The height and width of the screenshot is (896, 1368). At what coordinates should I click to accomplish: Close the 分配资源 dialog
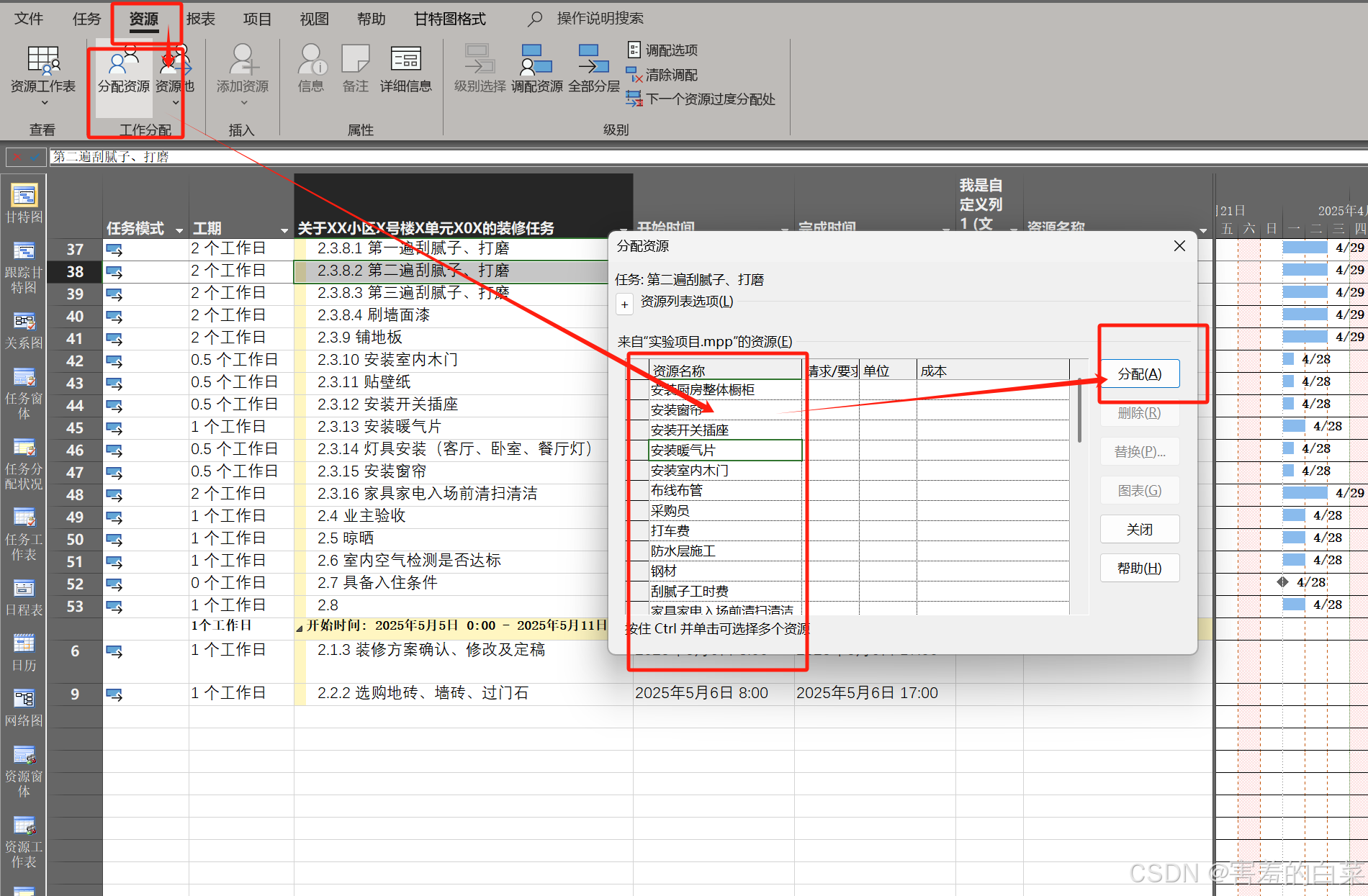[x=1179, y=246]
